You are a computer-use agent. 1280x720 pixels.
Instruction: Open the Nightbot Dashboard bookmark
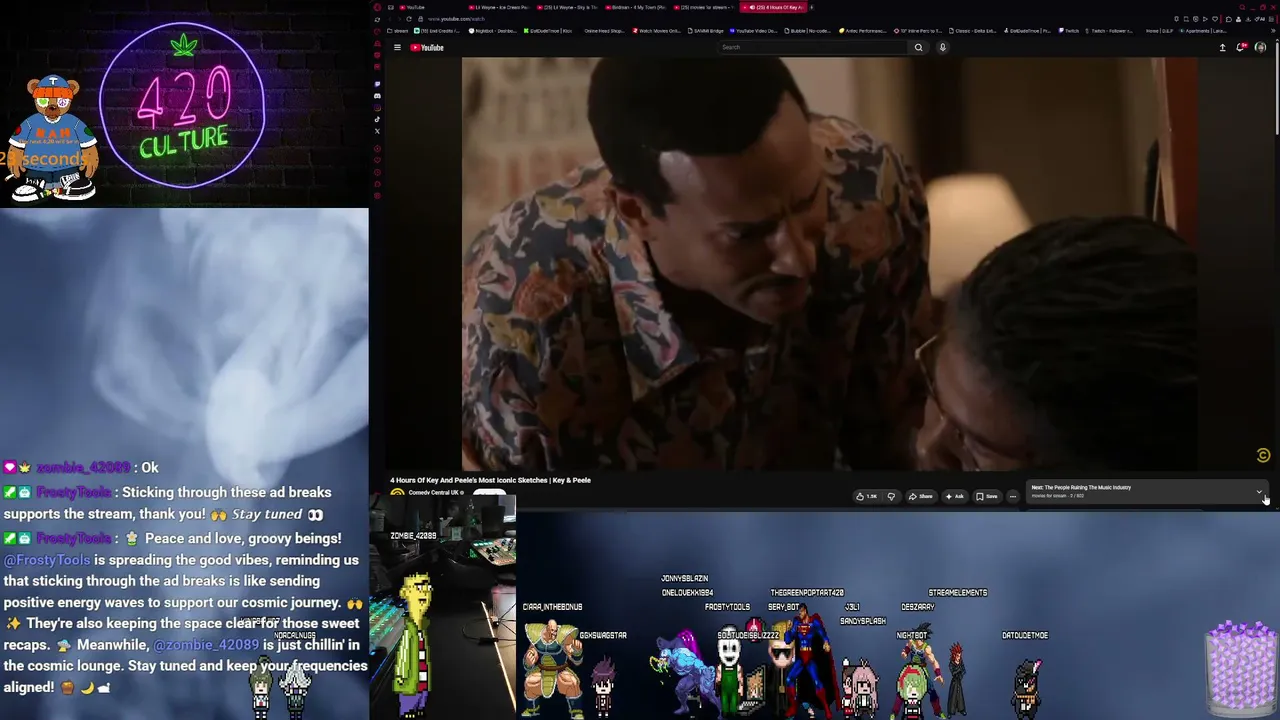(x=495, y=31)
